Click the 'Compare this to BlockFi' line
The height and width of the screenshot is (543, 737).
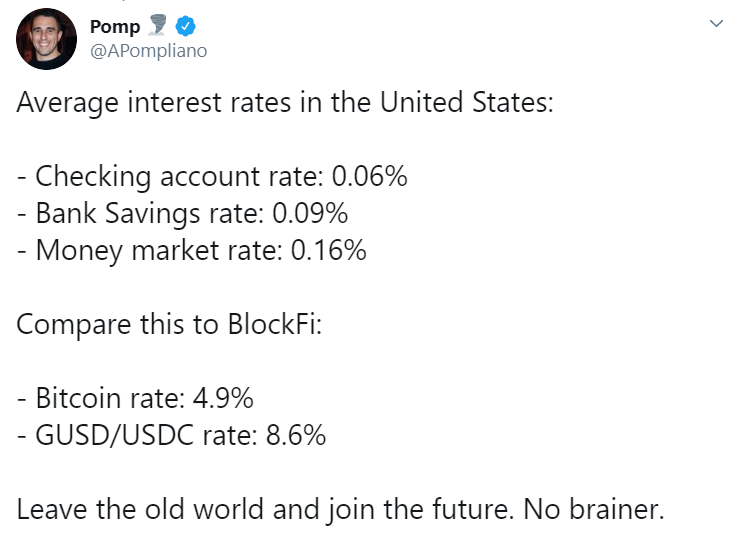click(169, 324)
